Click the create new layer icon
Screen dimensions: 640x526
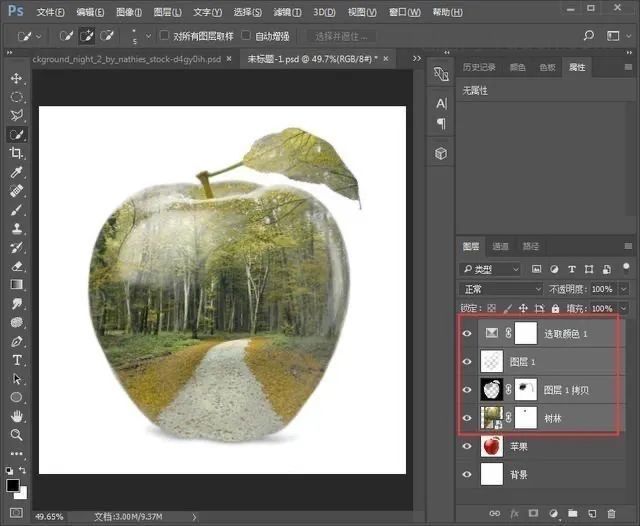pos(592,513)
